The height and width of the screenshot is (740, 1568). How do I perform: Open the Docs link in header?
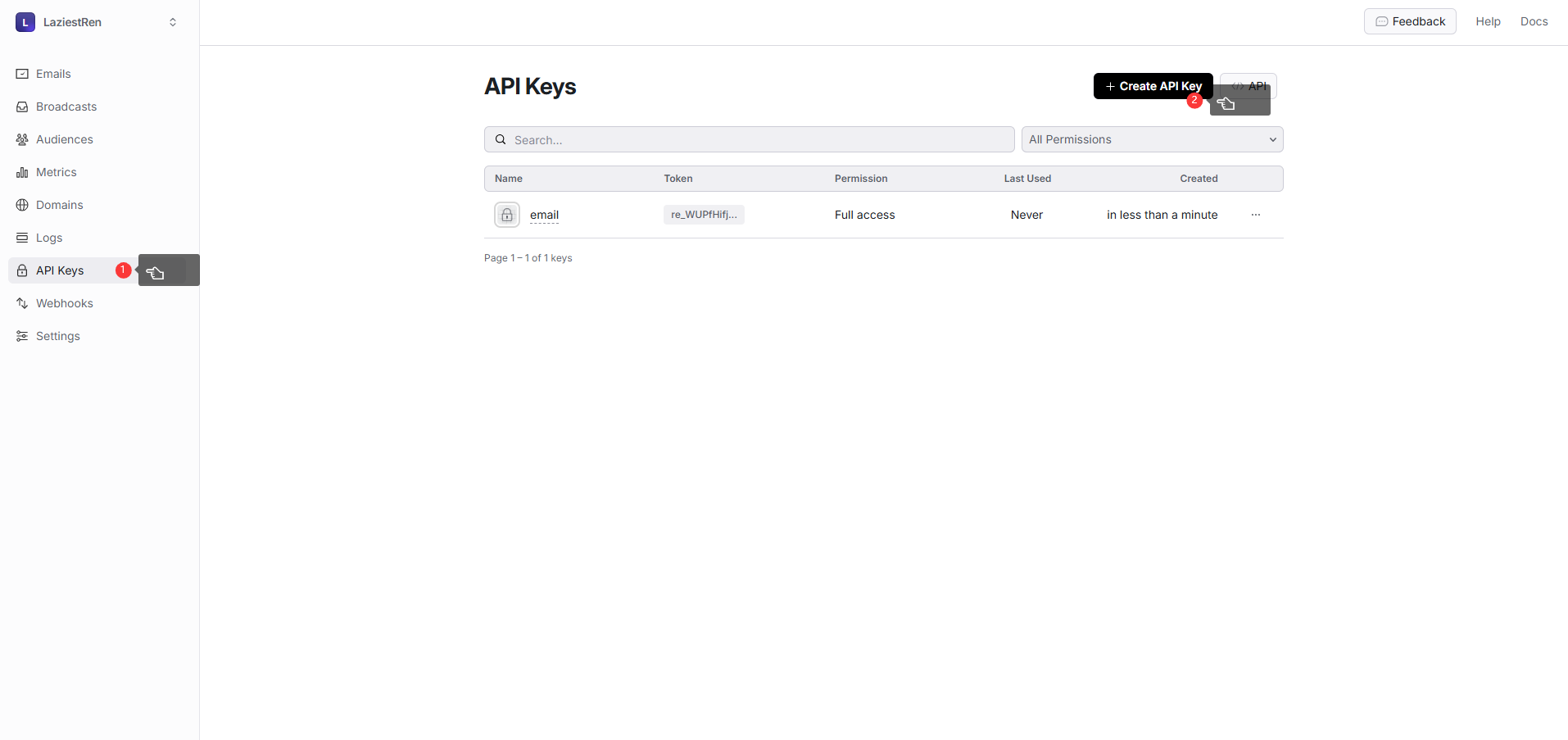pyautogui.click(x=1534, y=21)
